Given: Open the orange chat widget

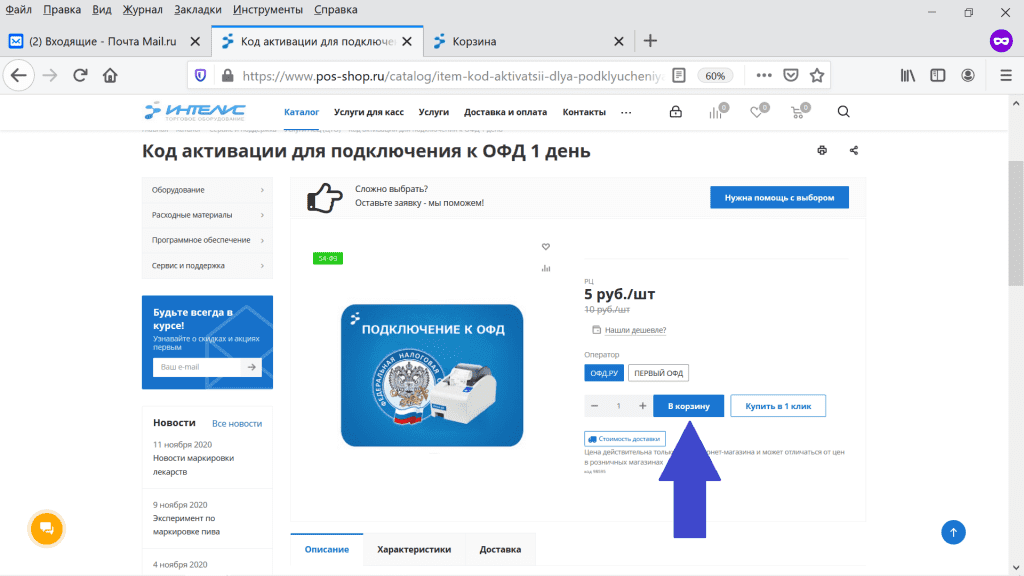Looking at the screenshot, I should pos(46,528).
